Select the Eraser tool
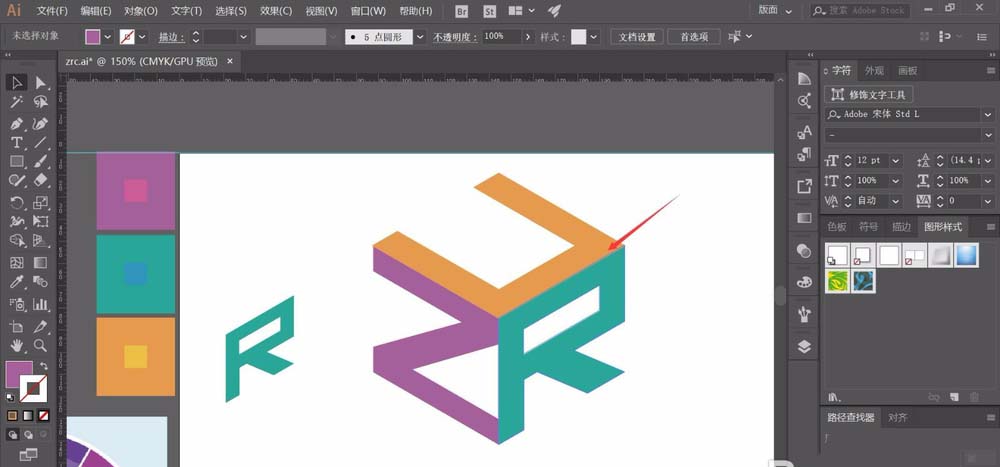 tap(41, 181)
